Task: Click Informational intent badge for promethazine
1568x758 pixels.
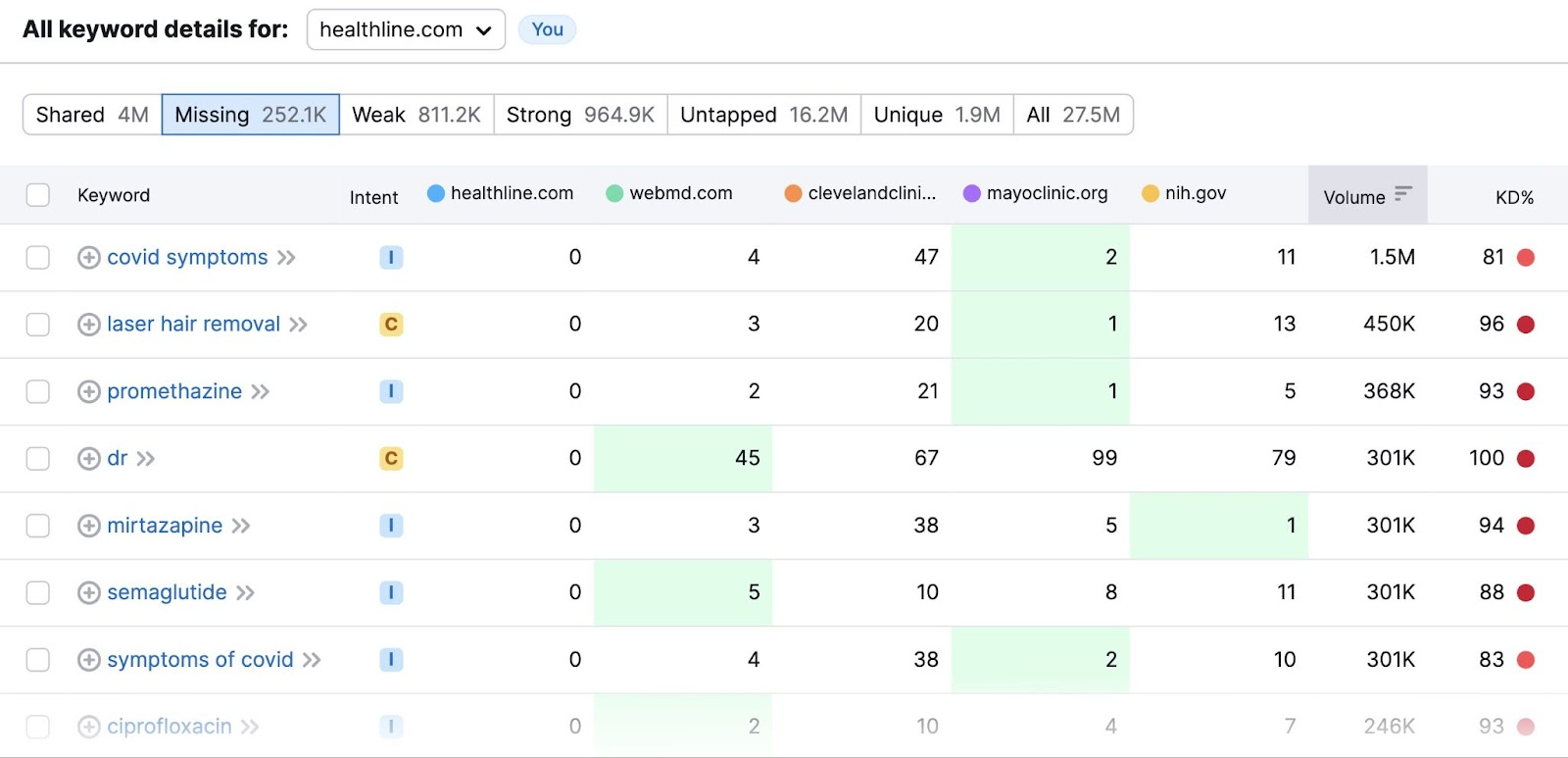Action: pos(391,391)
